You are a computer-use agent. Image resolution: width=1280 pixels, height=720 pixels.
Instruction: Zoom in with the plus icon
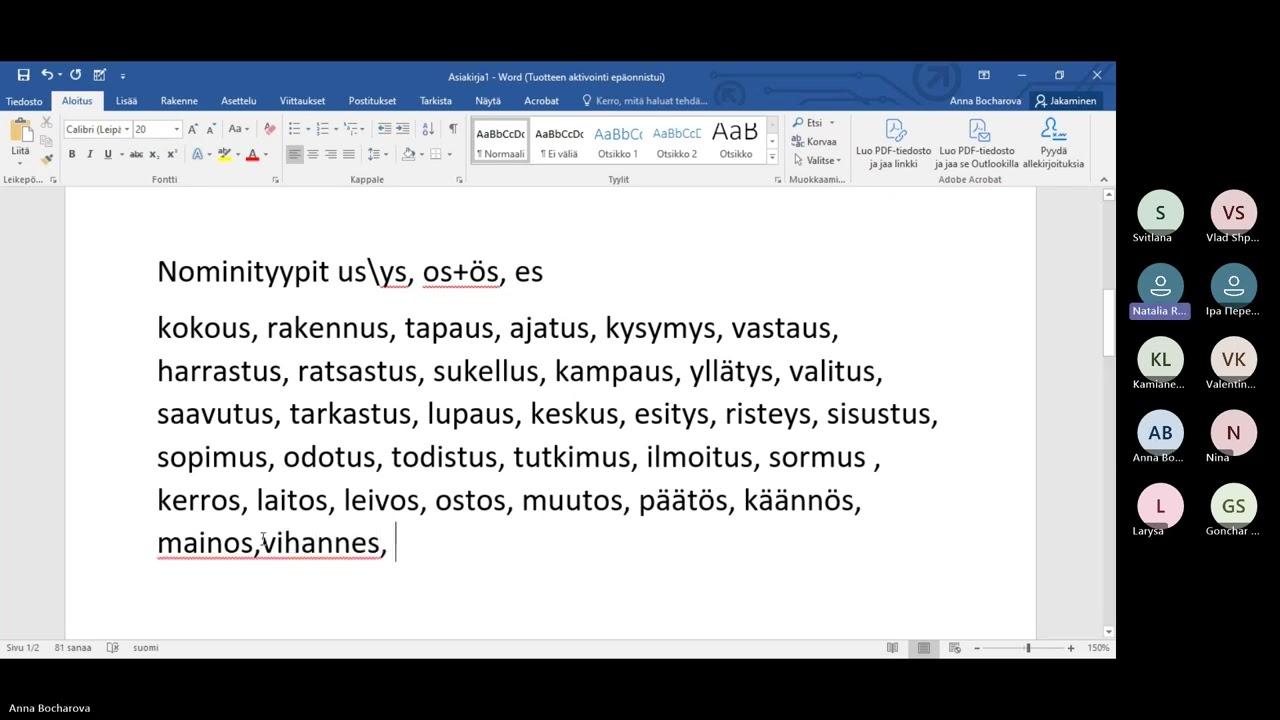click(x=1071, y=648)
